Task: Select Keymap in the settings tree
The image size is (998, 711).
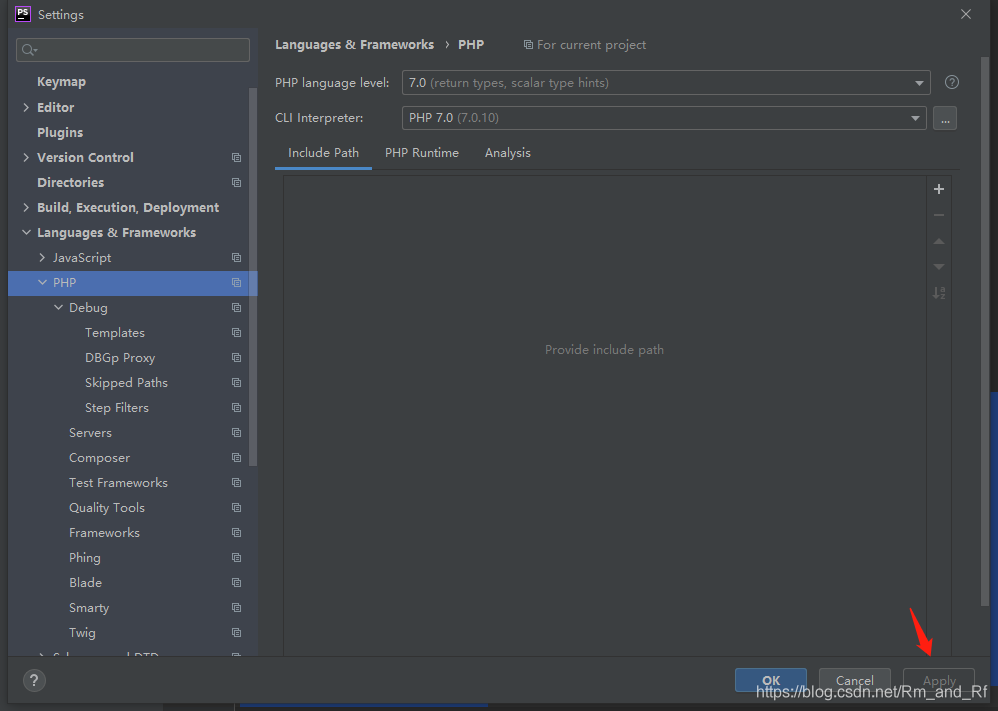Action: point(61,82)
